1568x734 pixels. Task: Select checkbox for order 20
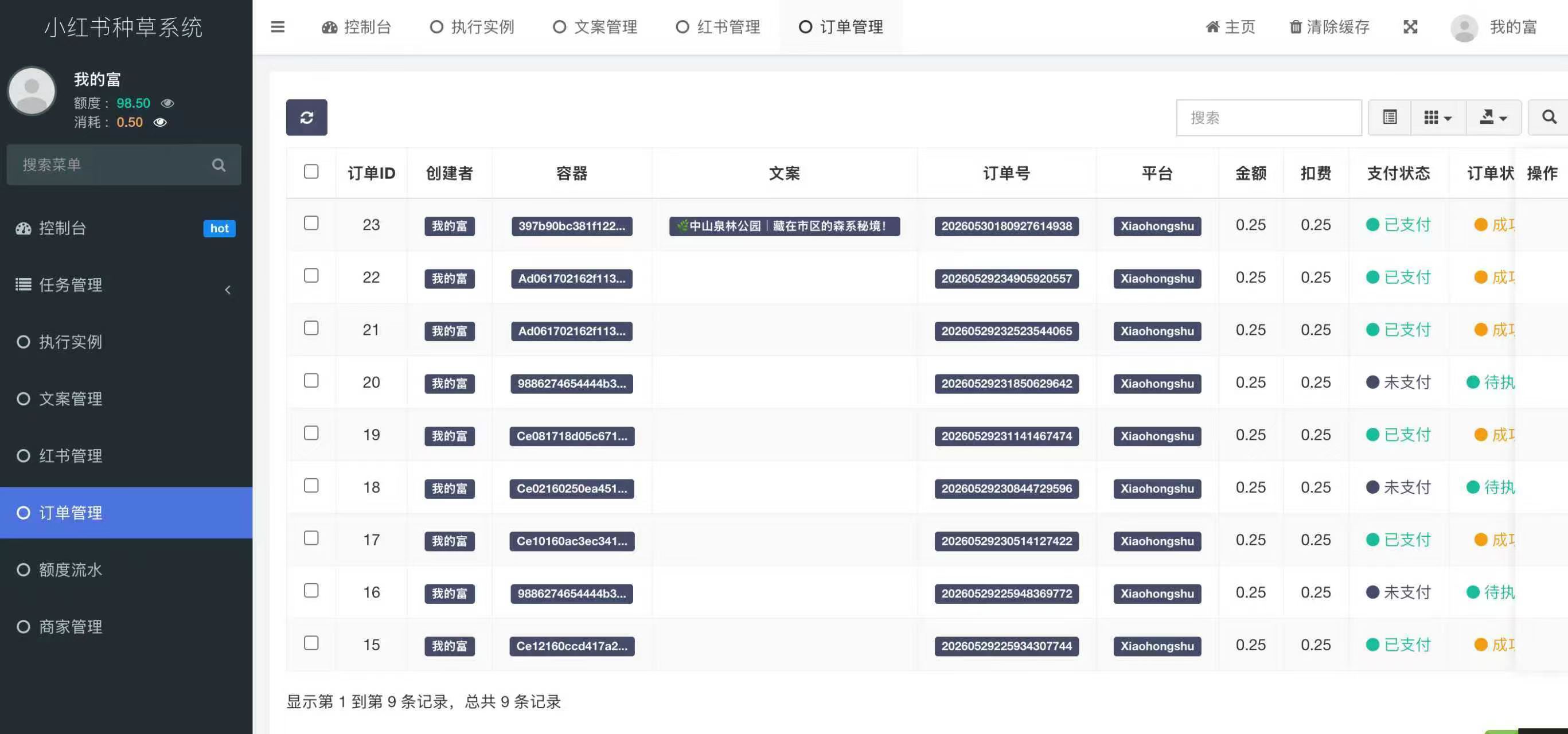click(x=311, y=380)
